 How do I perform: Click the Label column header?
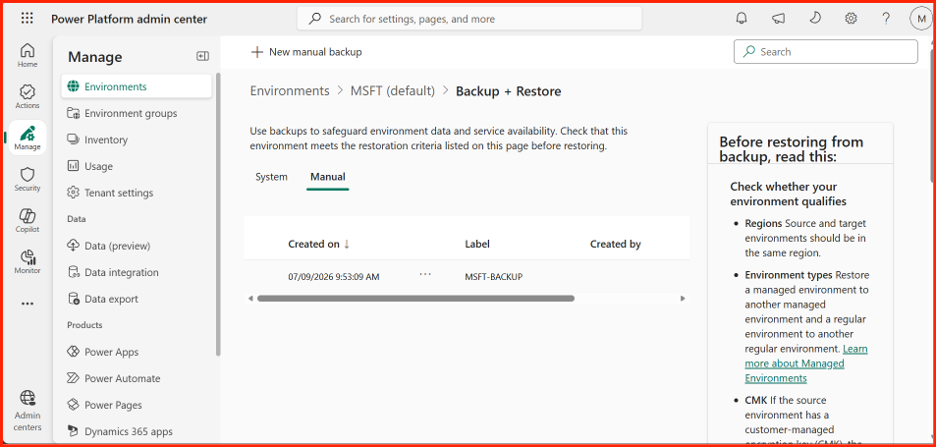477,244
